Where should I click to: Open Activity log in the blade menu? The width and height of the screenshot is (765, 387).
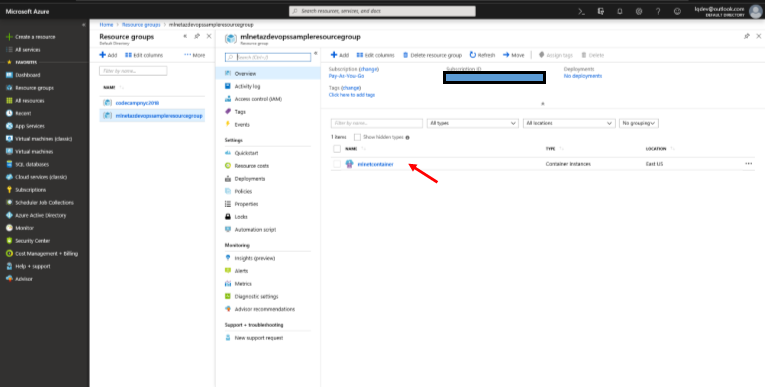[x=247, y=86]
